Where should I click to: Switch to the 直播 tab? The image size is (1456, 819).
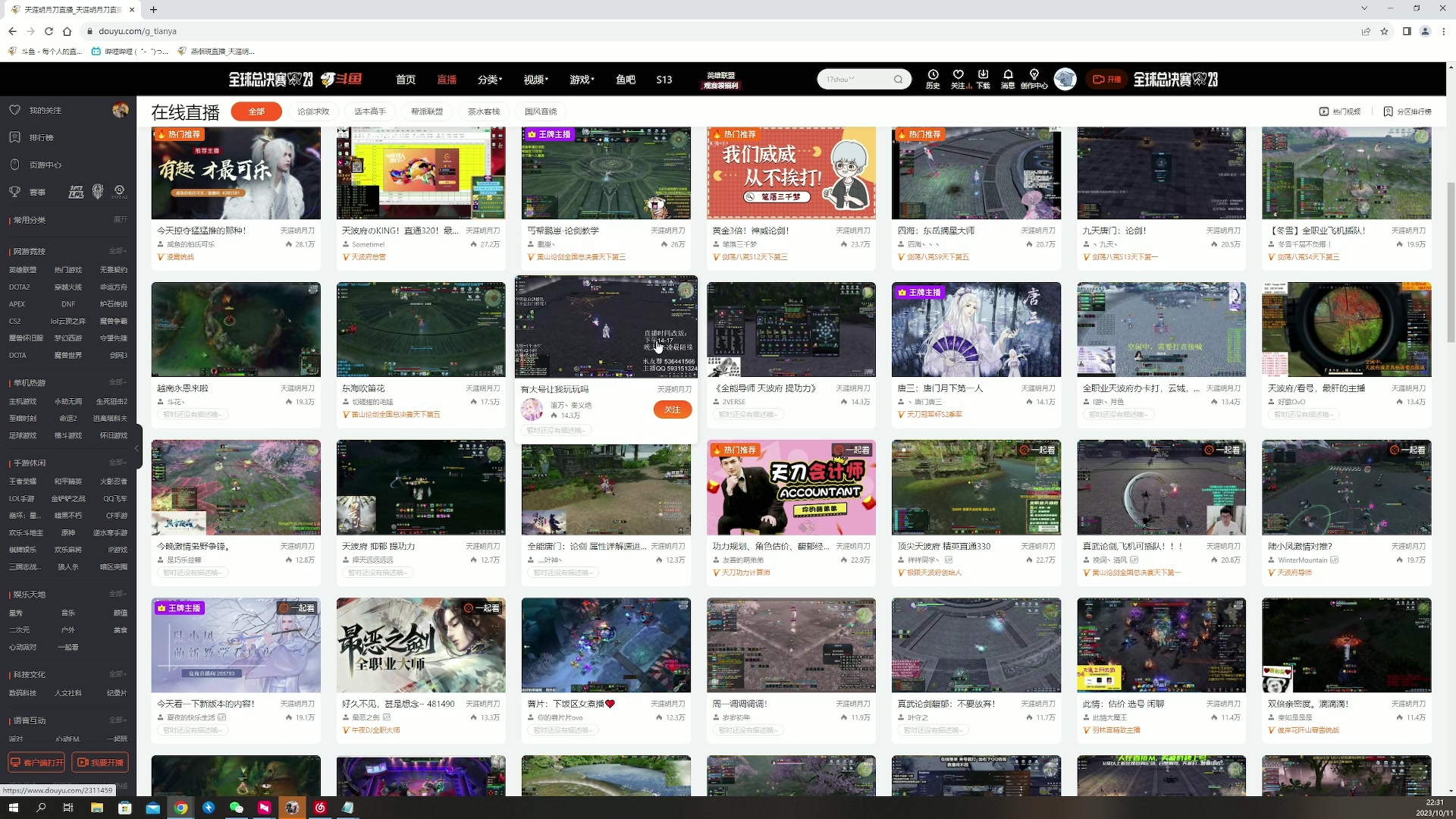click(446, 79)
